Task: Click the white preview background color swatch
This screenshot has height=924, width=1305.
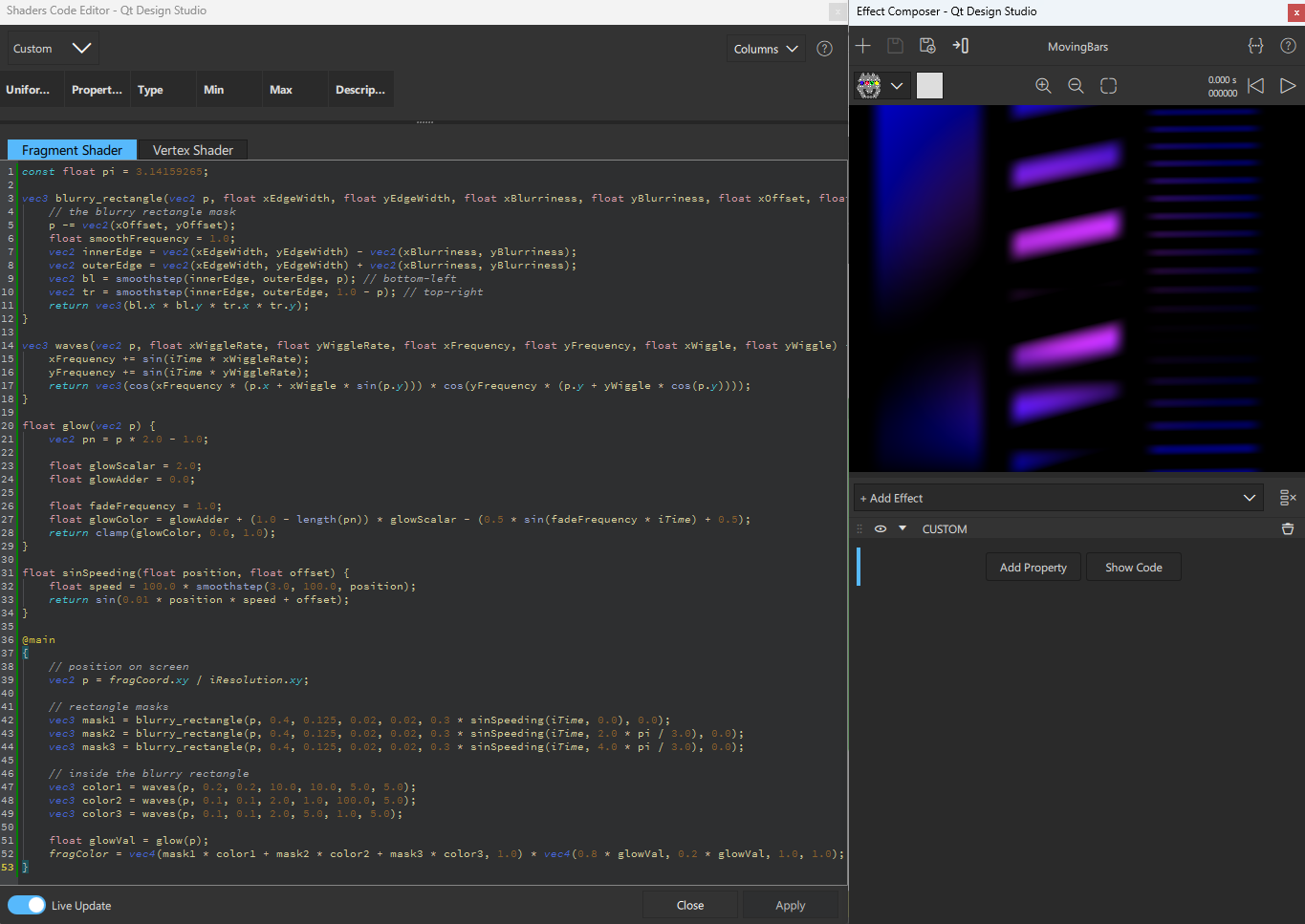Action: point(929,85)
